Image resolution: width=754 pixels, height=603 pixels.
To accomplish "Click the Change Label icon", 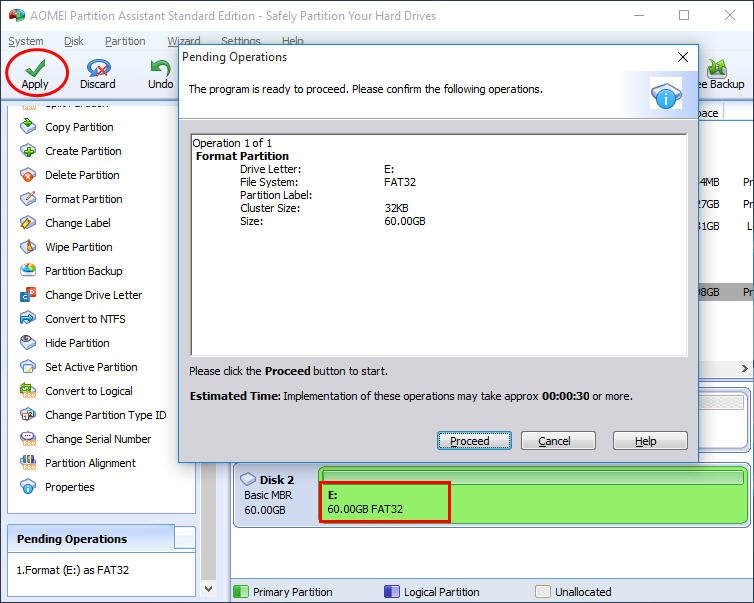I will click(x=28, y=223).
